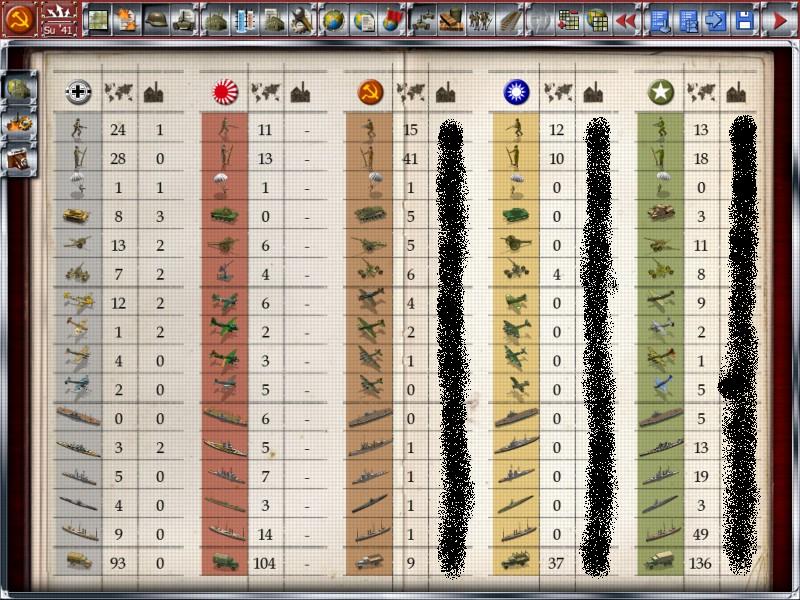Click the floppy disk save icon

745,20
